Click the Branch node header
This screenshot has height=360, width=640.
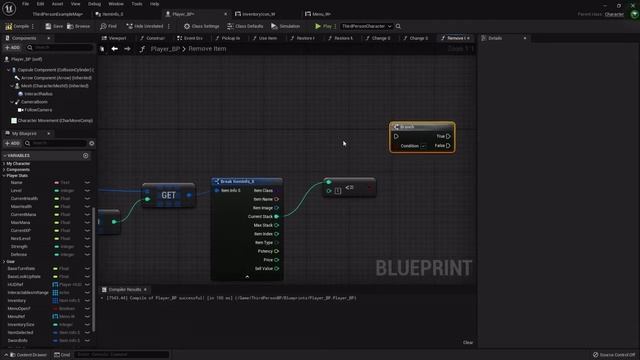coord(422,127)
